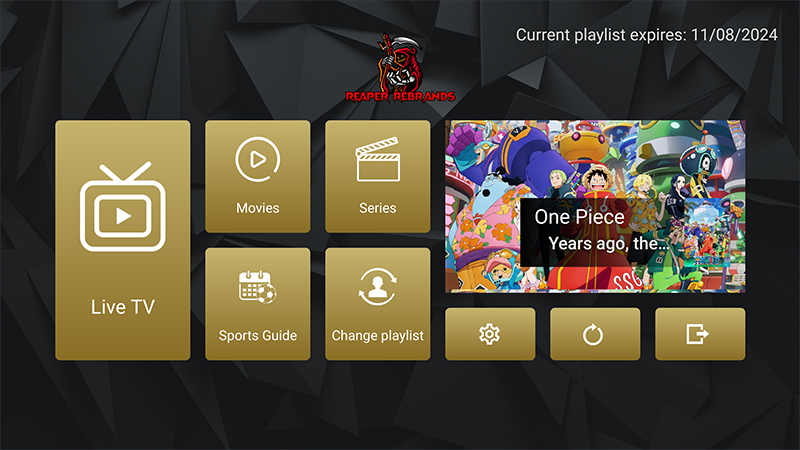
Task: Click the television icon on Live TV
Action: tap(122, 207)
